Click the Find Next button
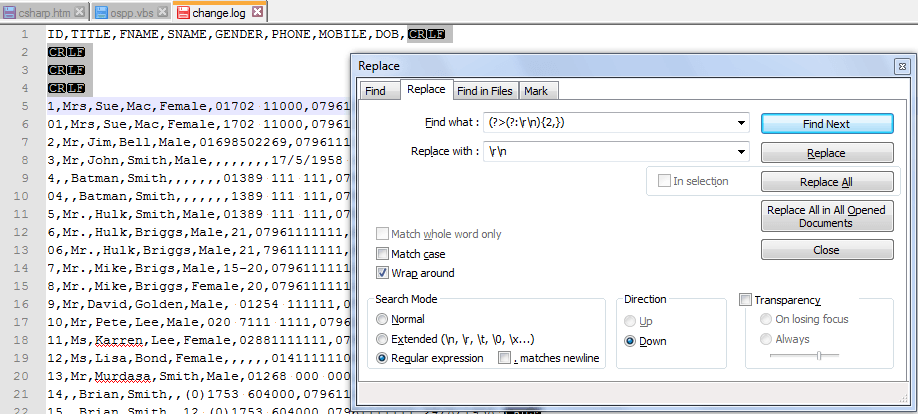Screen dimensions: 918x414 (826, 124)
